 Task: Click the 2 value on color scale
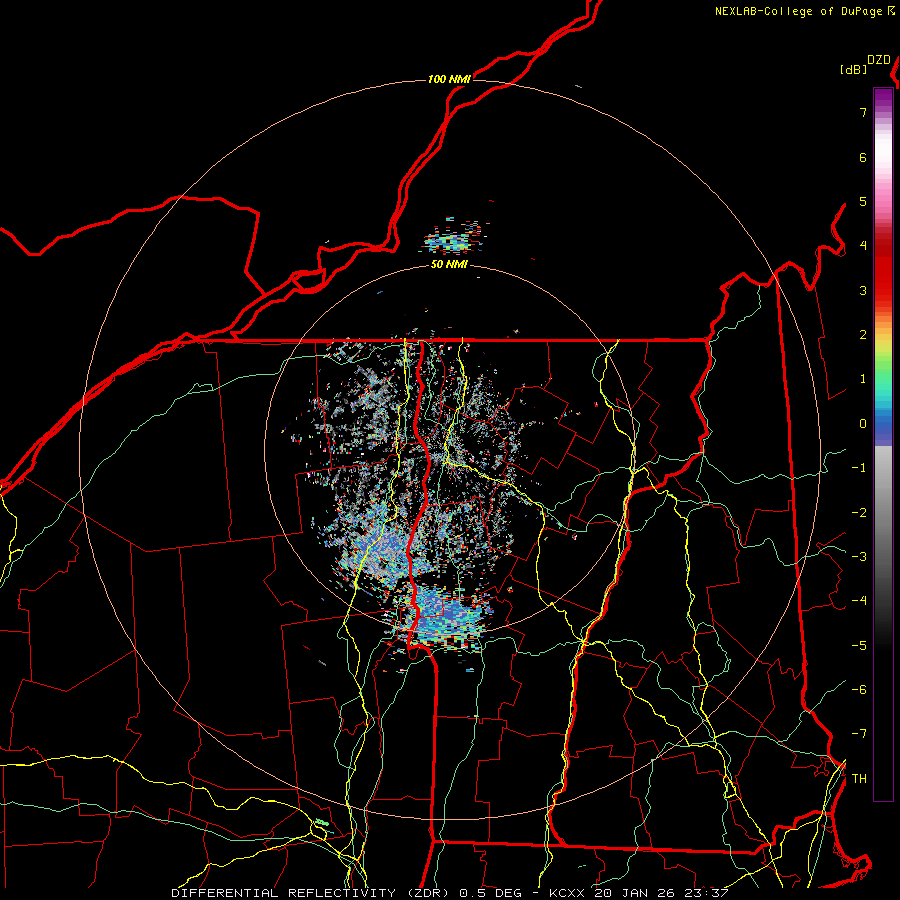[863, 335]
